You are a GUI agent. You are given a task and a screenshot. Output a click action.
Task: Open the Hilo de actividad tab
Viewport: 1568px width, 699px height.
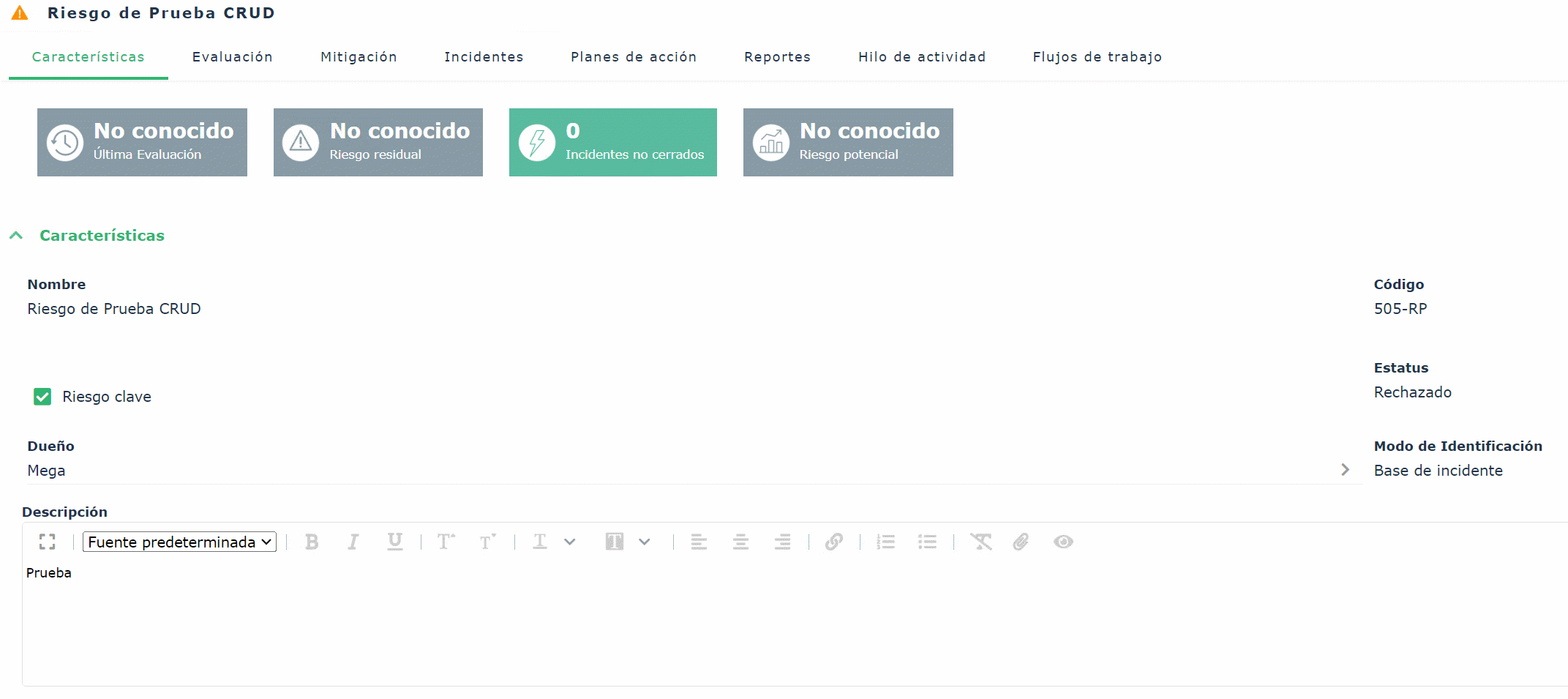coord(922,57)
